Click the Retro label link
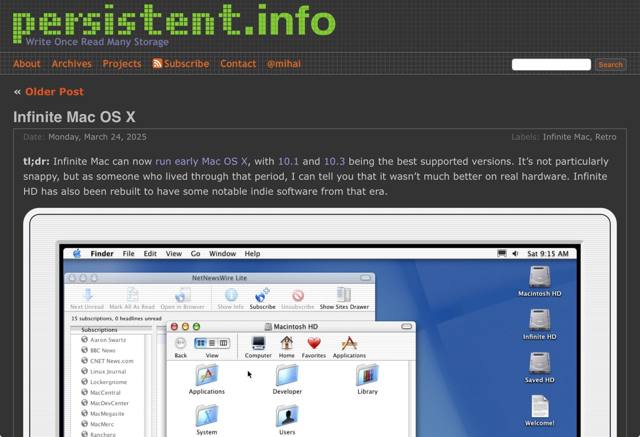 [x=605, y=136]
